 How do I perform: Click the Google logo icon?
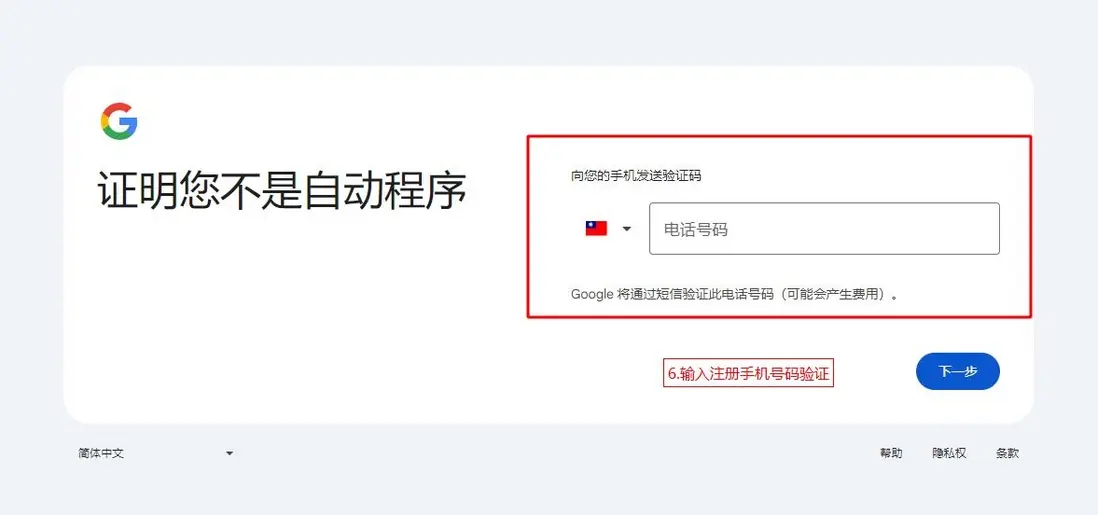pyautogui.click(x=119, y=121)
